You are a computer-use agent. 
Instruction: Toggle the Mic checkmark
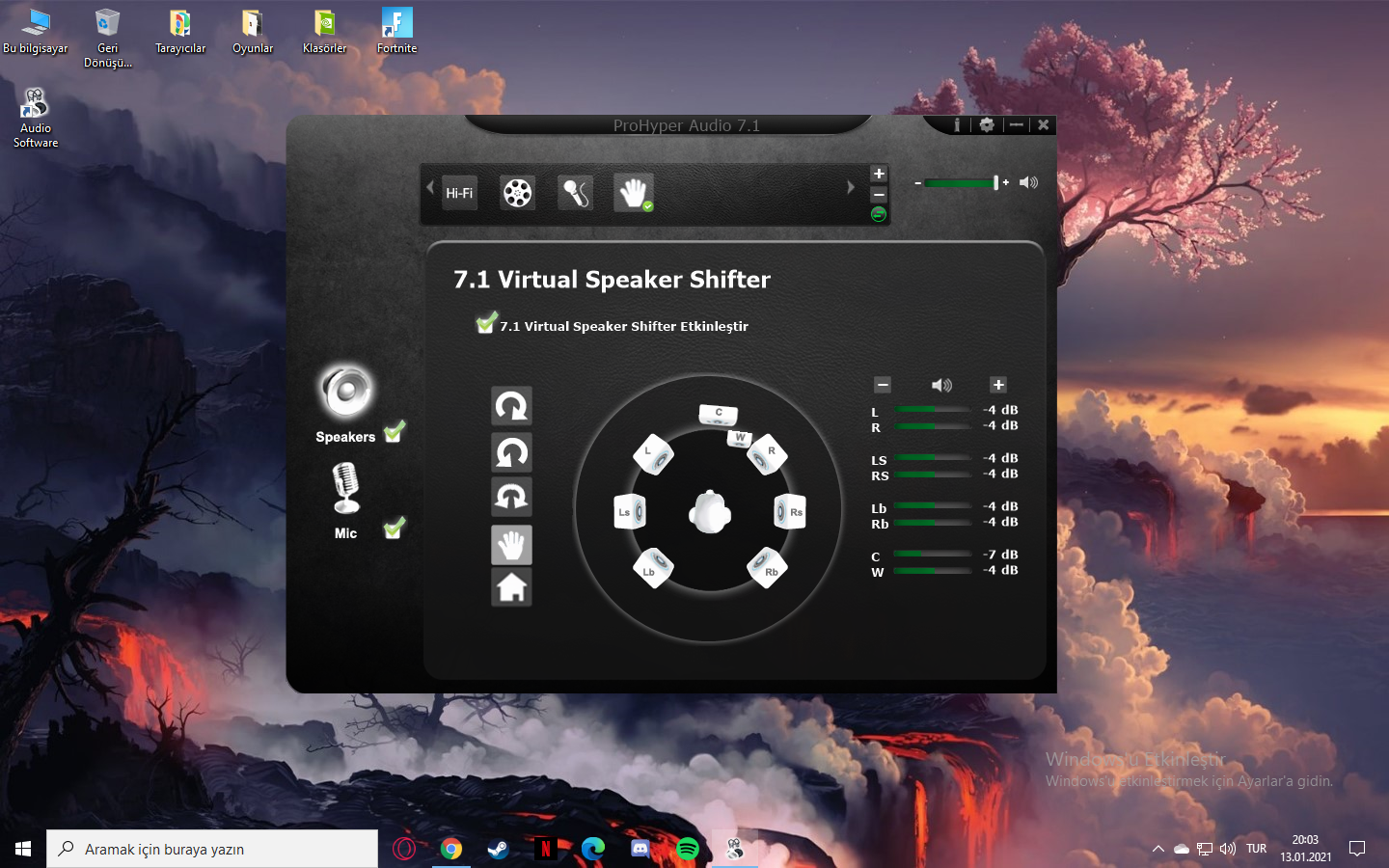pyautogui.click(x=395, y=528)
